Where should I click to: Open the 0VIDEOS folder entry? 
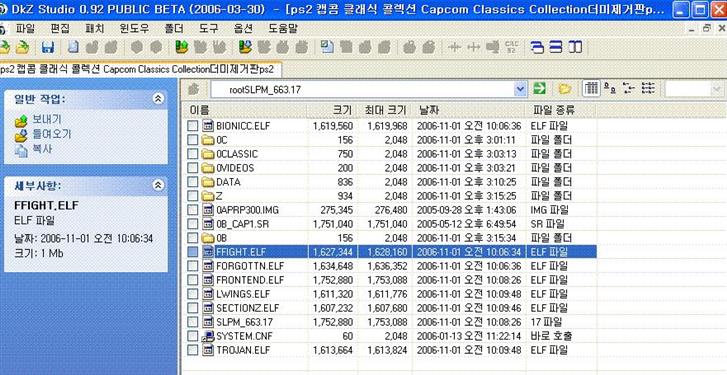(235, 168)
